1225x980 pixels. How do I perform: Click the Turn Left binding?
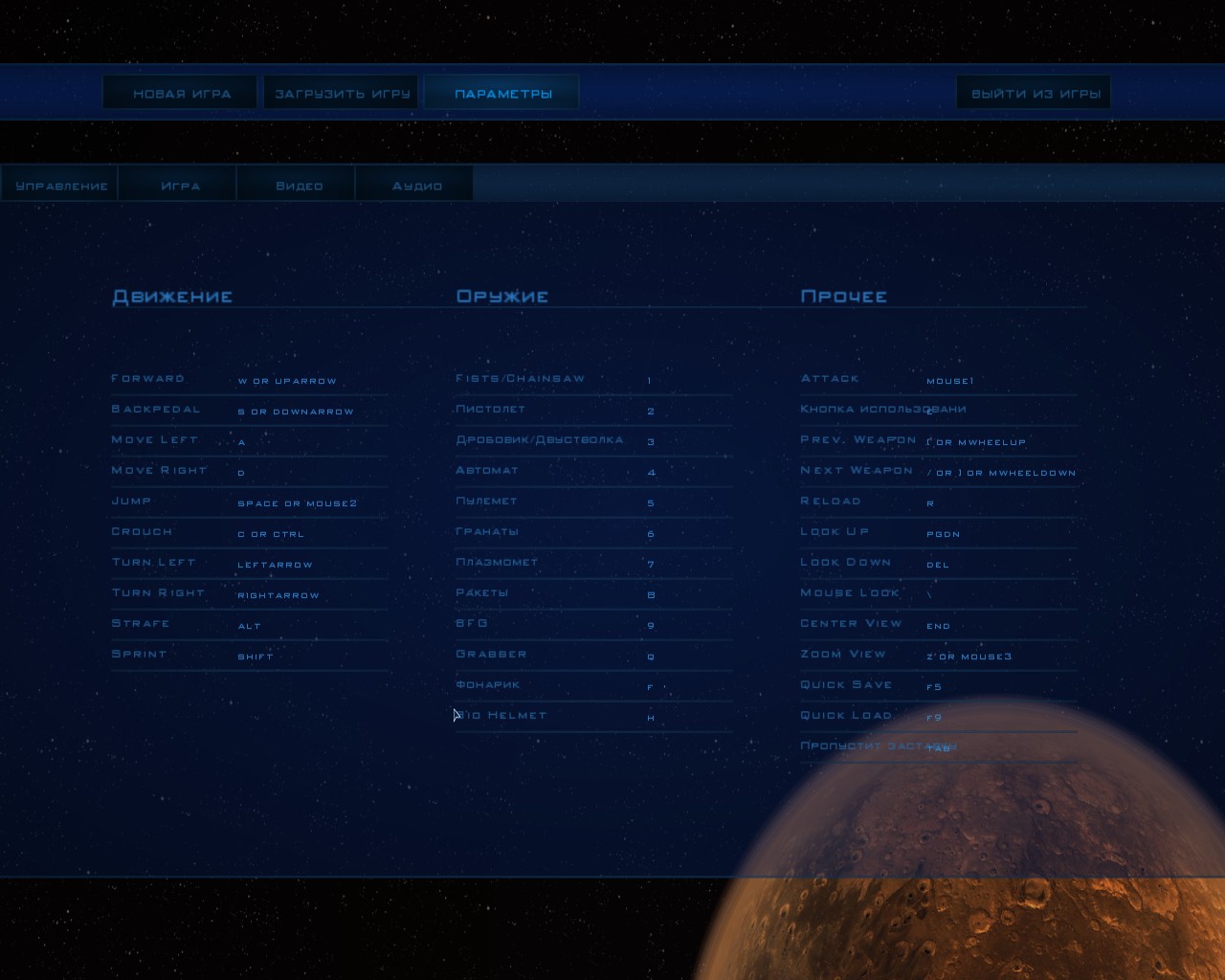[x=250, y=564]
